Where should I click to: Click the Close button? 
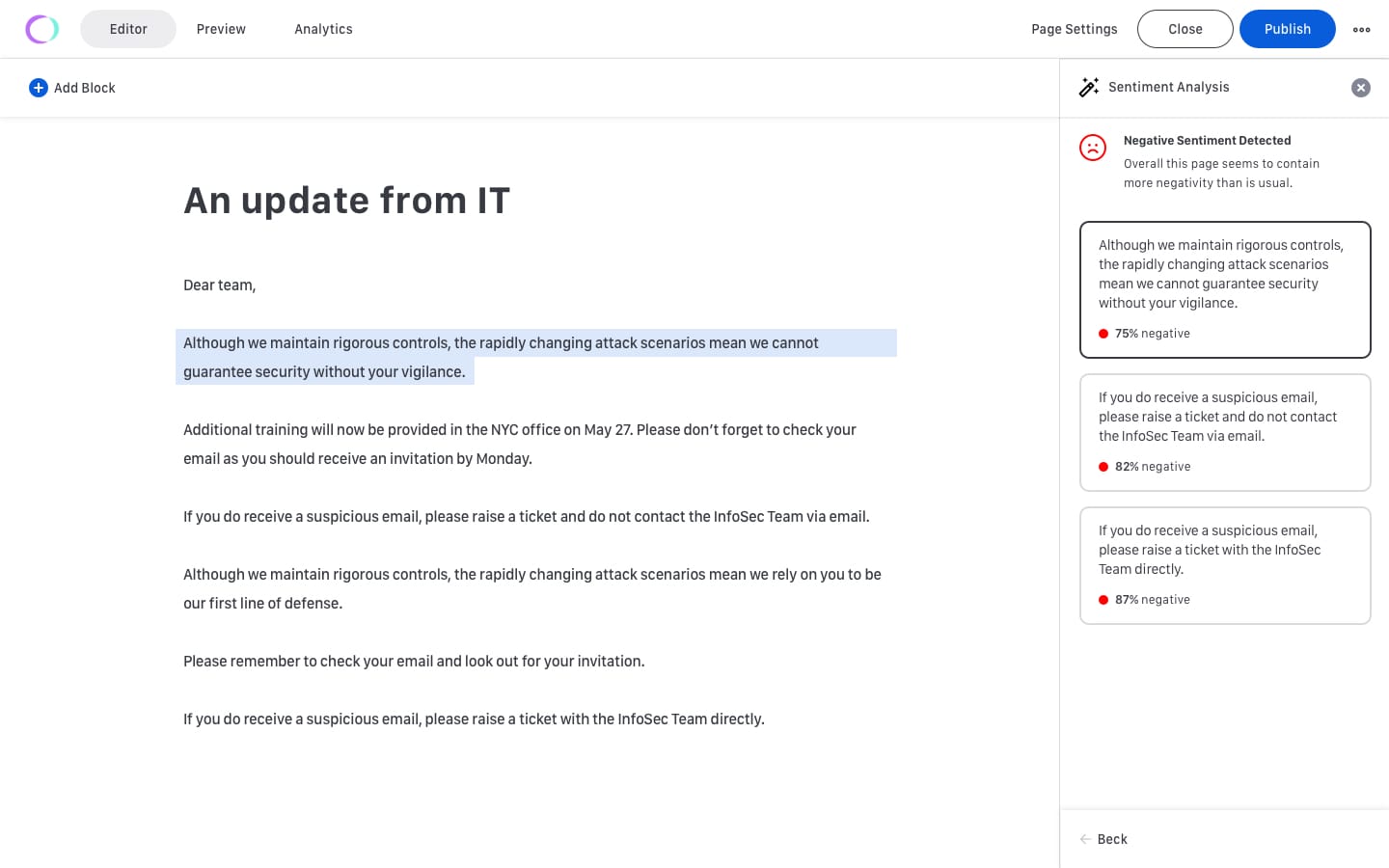[x=1185, y=29]
